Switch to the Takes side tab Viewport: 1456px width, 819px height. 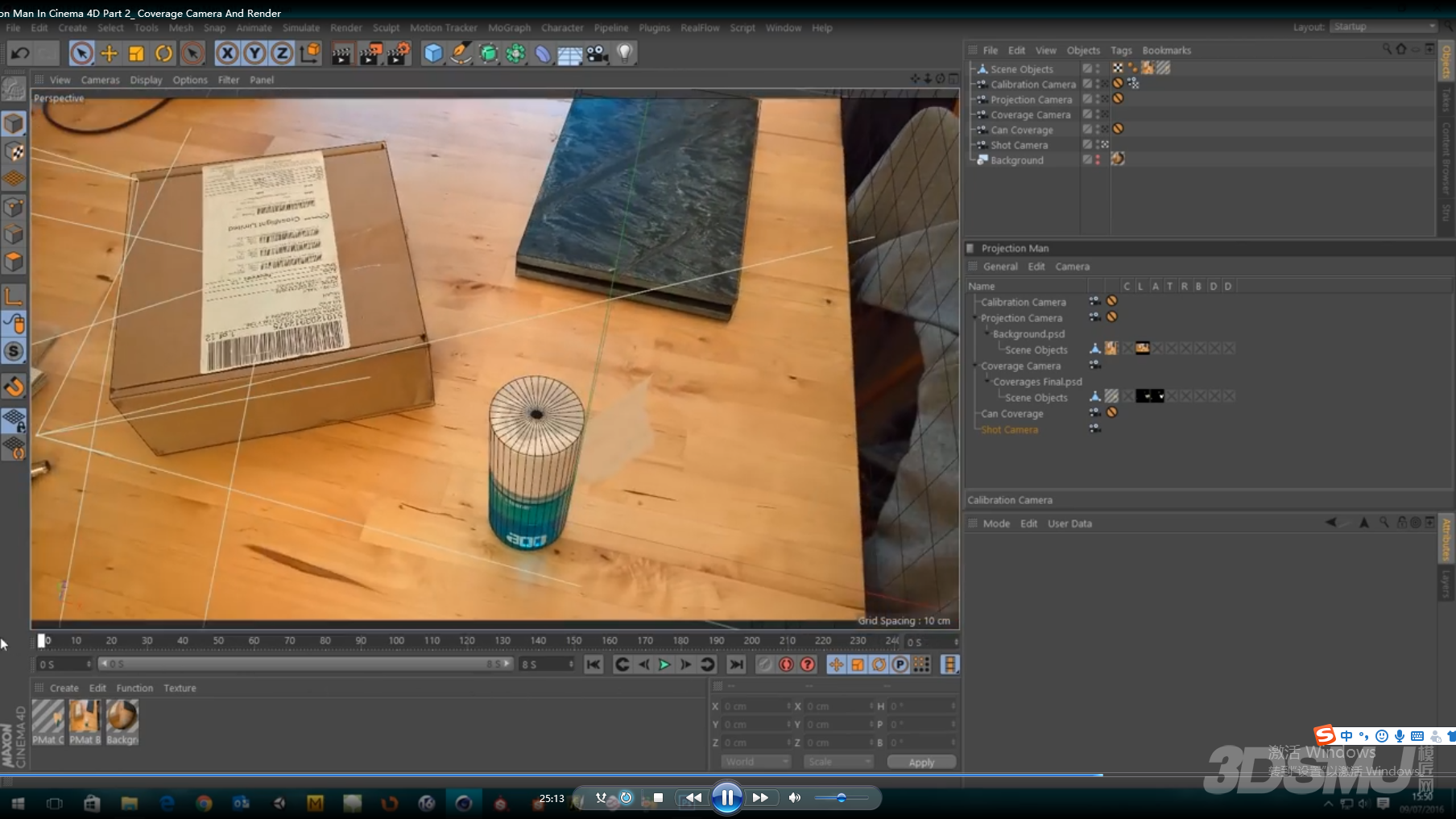tap(1446, 100)
